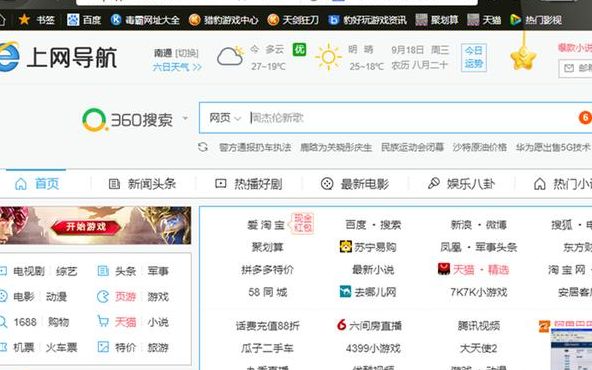
Task: Click the 9月18日 周三 date text
Action: click(420, 50)
